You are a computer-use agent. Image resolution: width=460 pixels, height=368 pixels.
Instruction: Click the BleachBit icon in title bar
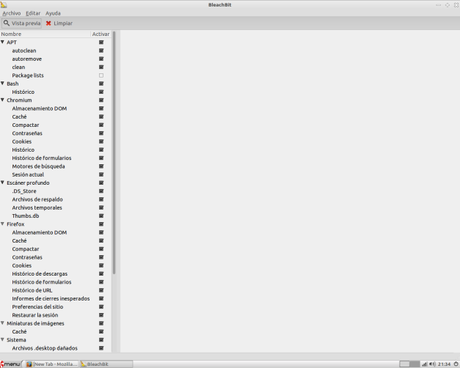(4, 5)
